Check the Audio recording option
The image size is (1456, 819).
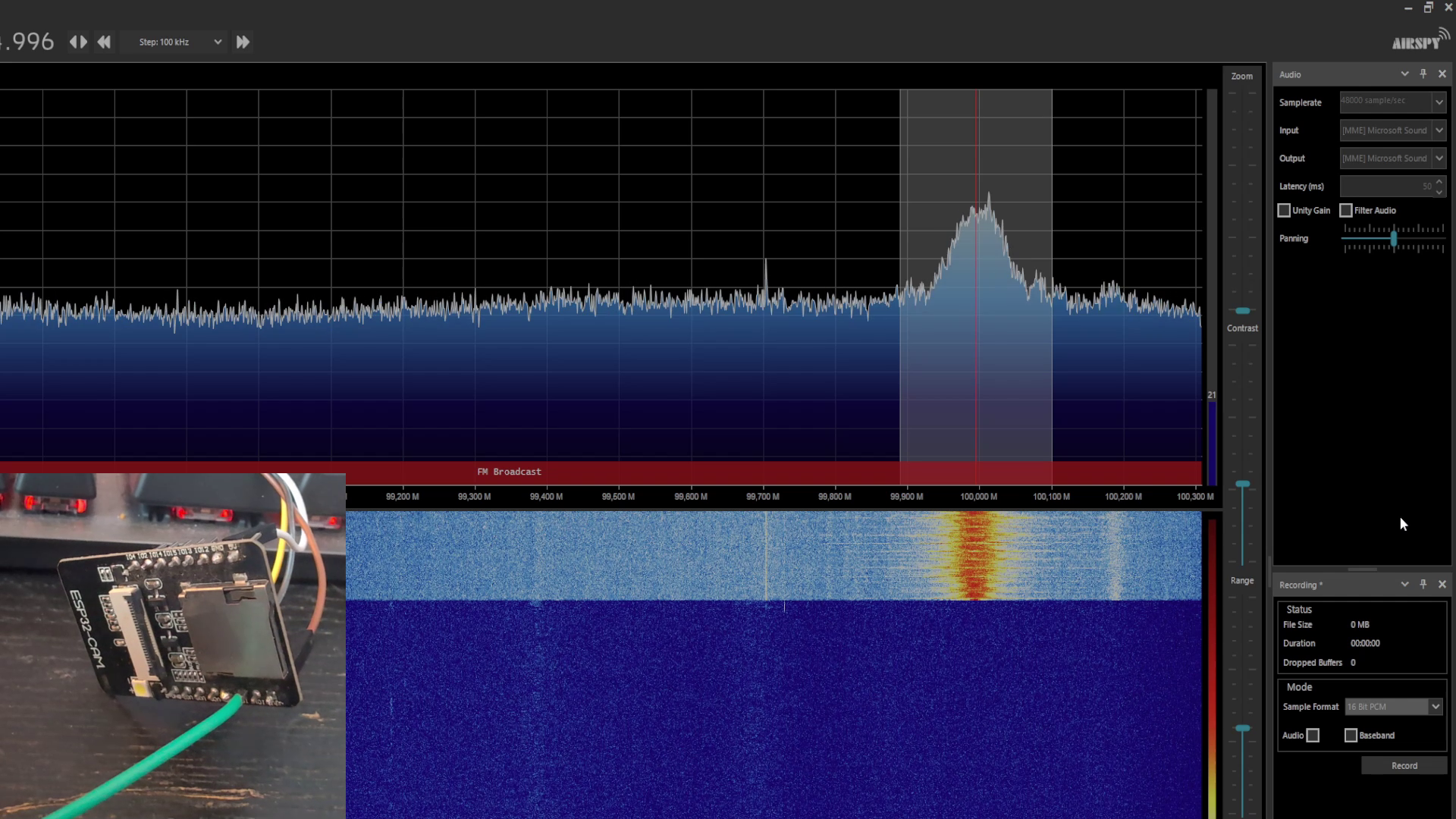1313,736
